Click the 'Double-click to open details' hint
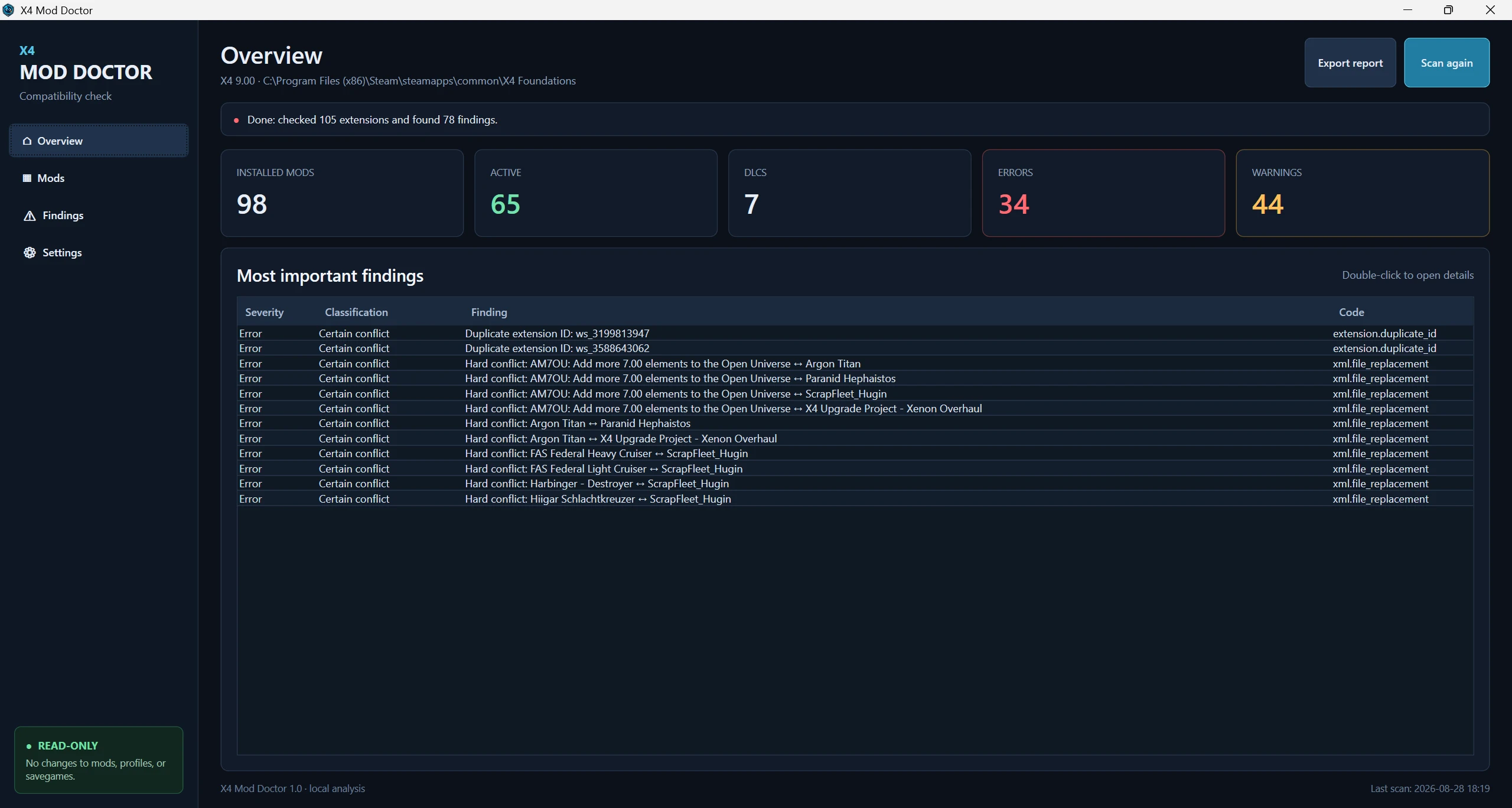Viewport: 1512px width, 808px height. 1407,275
